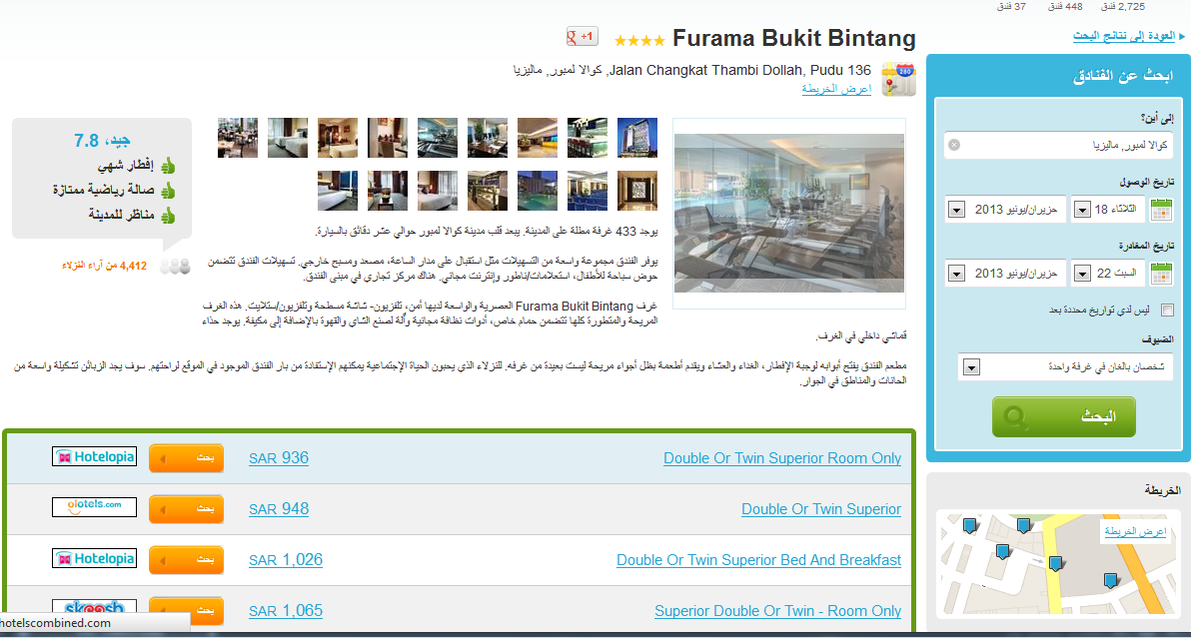Click the Furama Bukit Bintang hotel title
Image resolution: width=1191 pixels, height=638 pixels.
795,39
